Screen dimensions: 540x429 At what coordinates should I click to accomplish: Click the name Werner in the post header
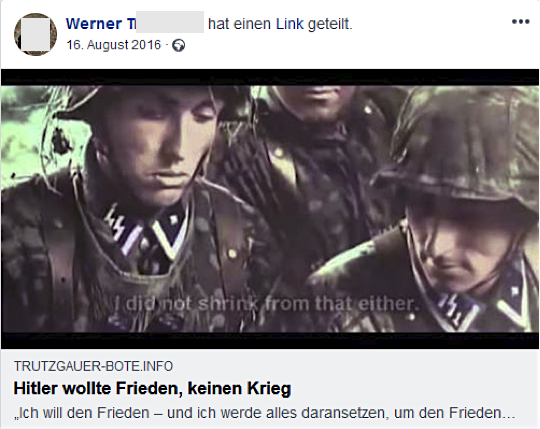click(94, 24)
